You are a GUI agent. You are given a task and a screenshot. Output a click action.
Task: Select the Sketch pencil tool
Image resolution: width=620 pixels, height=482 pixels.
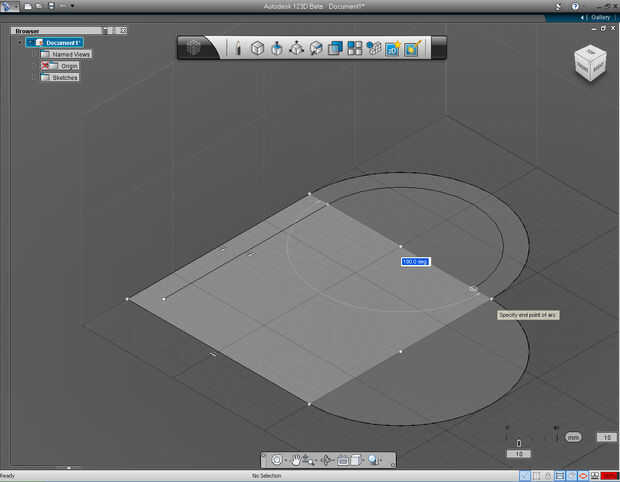(x=238, y=47)
